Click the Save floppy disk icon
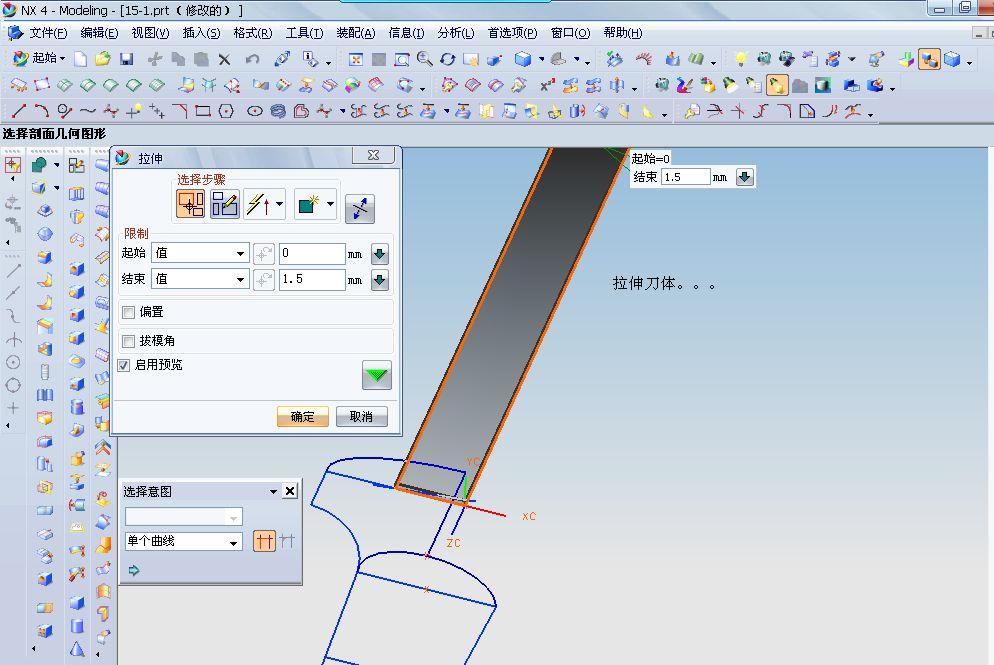Viewport: 994px width, 665px height. point(126,59)
